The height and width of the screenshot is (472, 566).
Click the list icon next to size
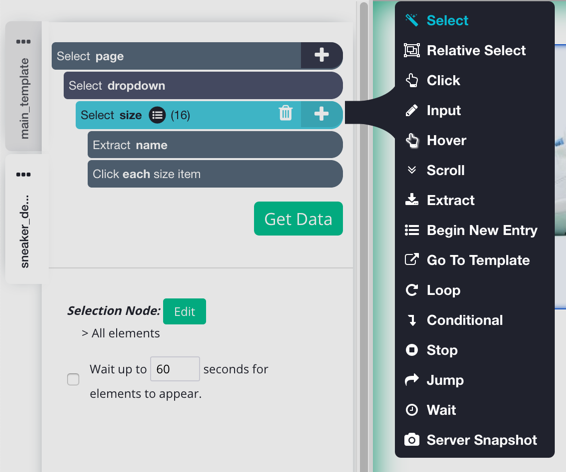click(157, 115)
